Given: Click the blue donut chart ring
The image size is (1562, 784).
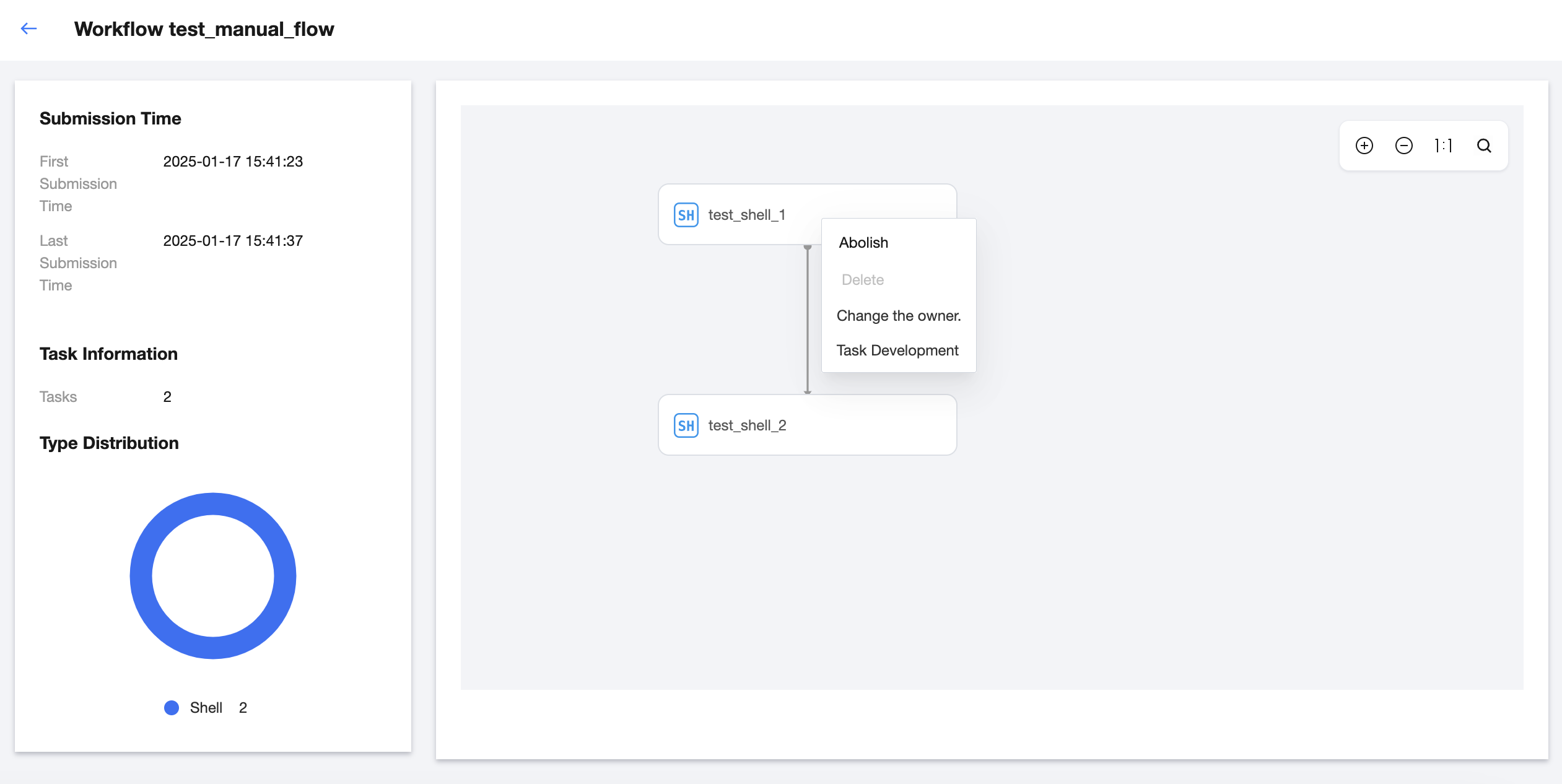Looking at the screenshot, I should click(141, 576).
